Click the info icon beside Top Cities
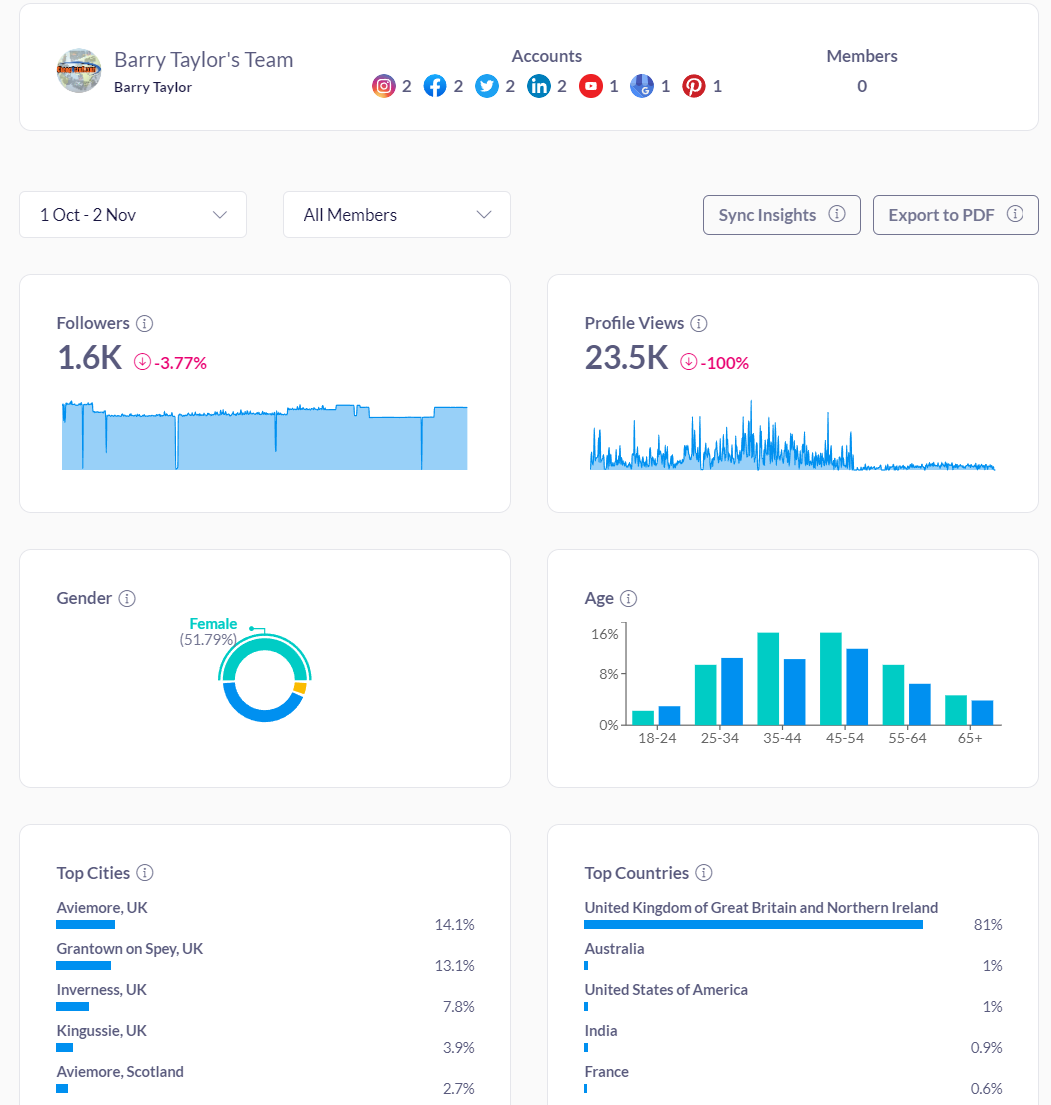The image size is (1051, 1105). click(145, 873)
